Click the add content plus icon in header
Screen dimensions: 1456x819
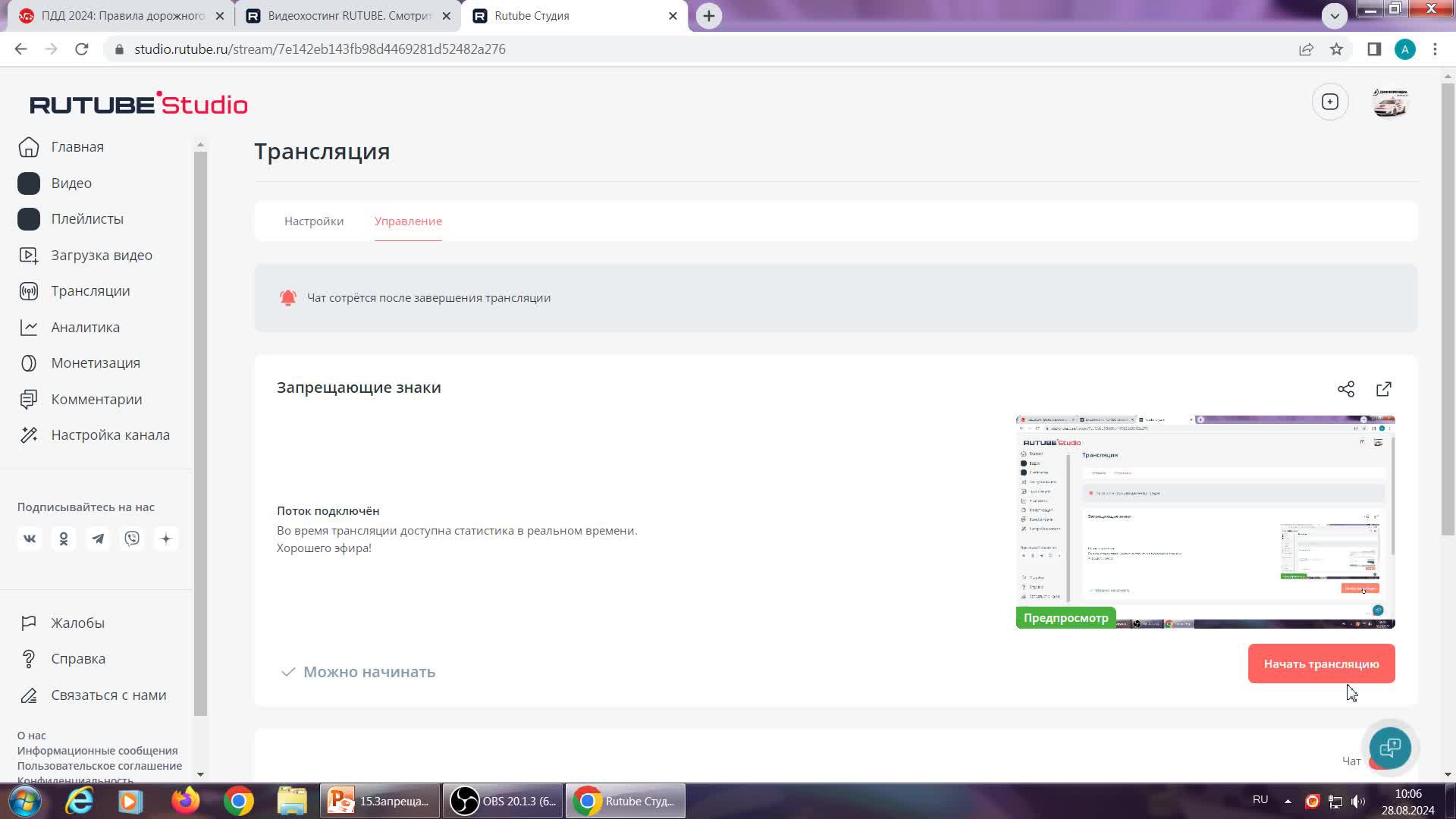1329,102
